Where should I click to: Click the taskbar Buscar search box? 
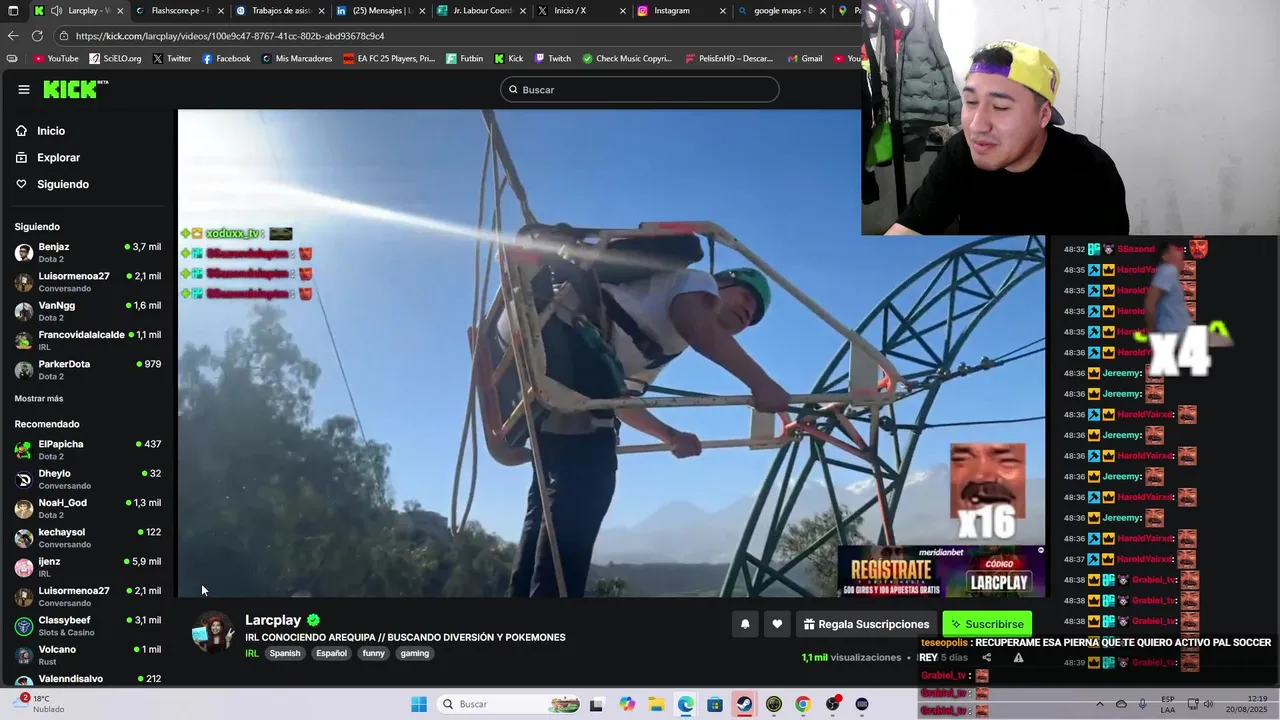[x=510, y=704]
